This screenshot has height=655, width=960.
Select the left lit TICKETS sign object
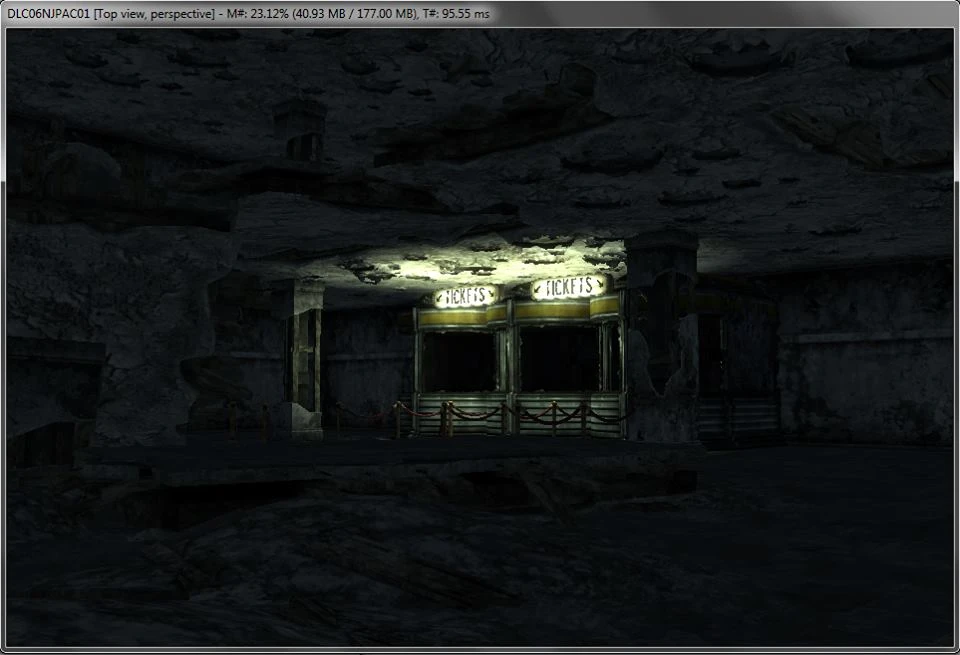(x=466, y=296)
